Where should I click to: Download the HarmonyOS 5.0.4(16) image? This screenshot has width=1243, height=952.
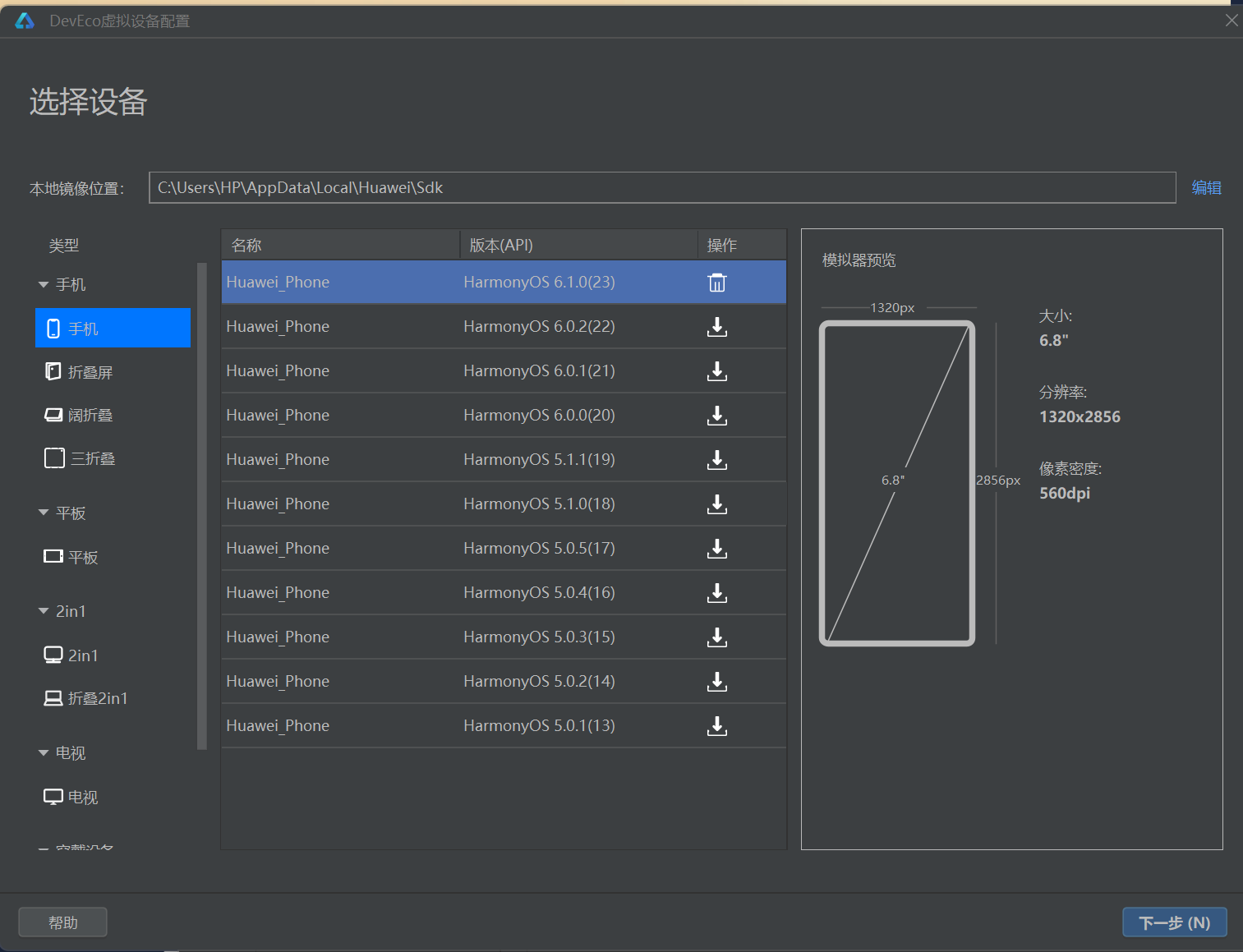click(717, 593)
